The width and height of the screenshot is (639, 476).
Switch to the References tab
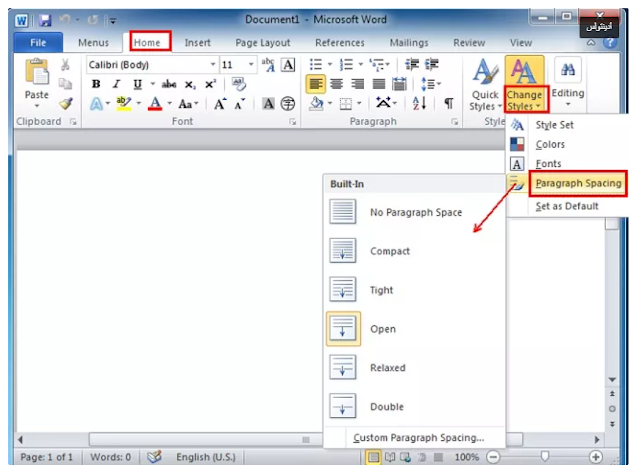tap(340, 42)
